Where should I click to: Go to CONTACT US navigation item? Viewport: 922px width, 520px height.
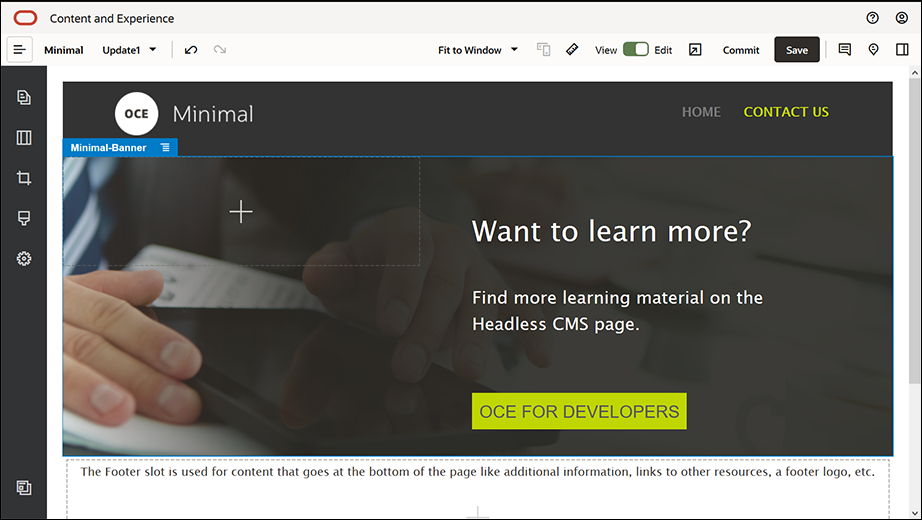(x=786, y=112)
